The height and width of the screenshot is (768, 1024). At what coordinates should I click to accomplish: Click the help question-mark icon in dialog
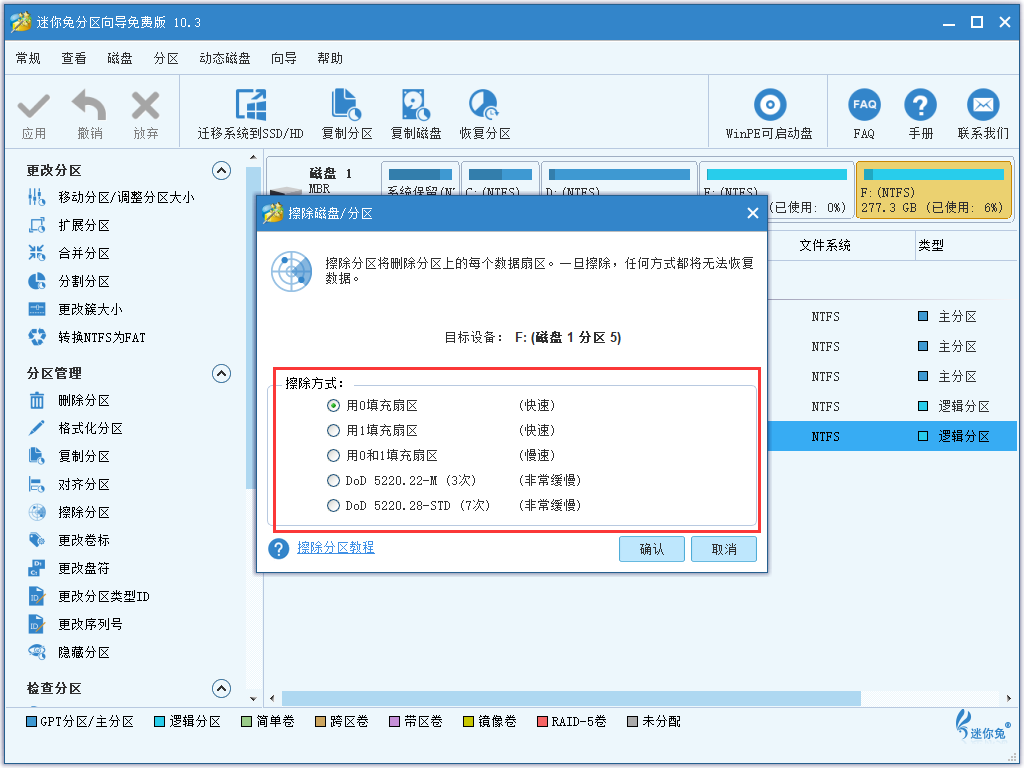click(279, 549)
